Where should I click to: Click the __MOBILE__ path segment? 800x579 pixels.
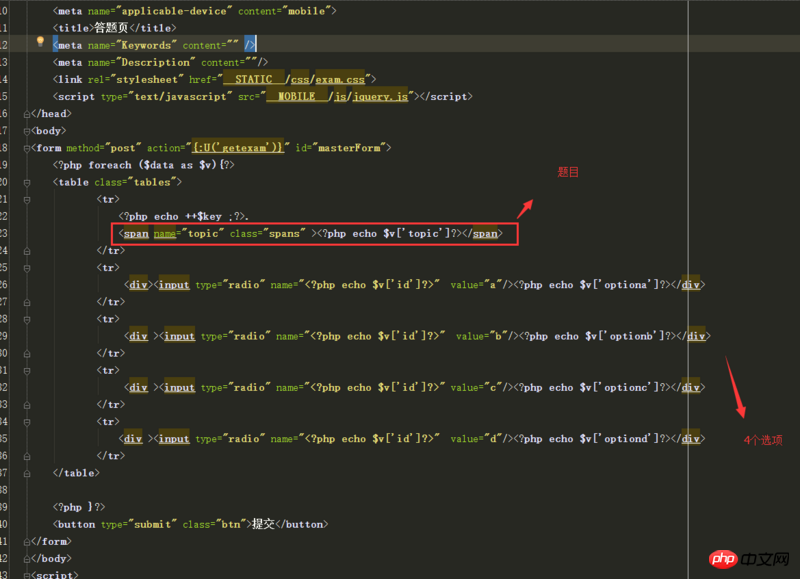coord(296,96)
